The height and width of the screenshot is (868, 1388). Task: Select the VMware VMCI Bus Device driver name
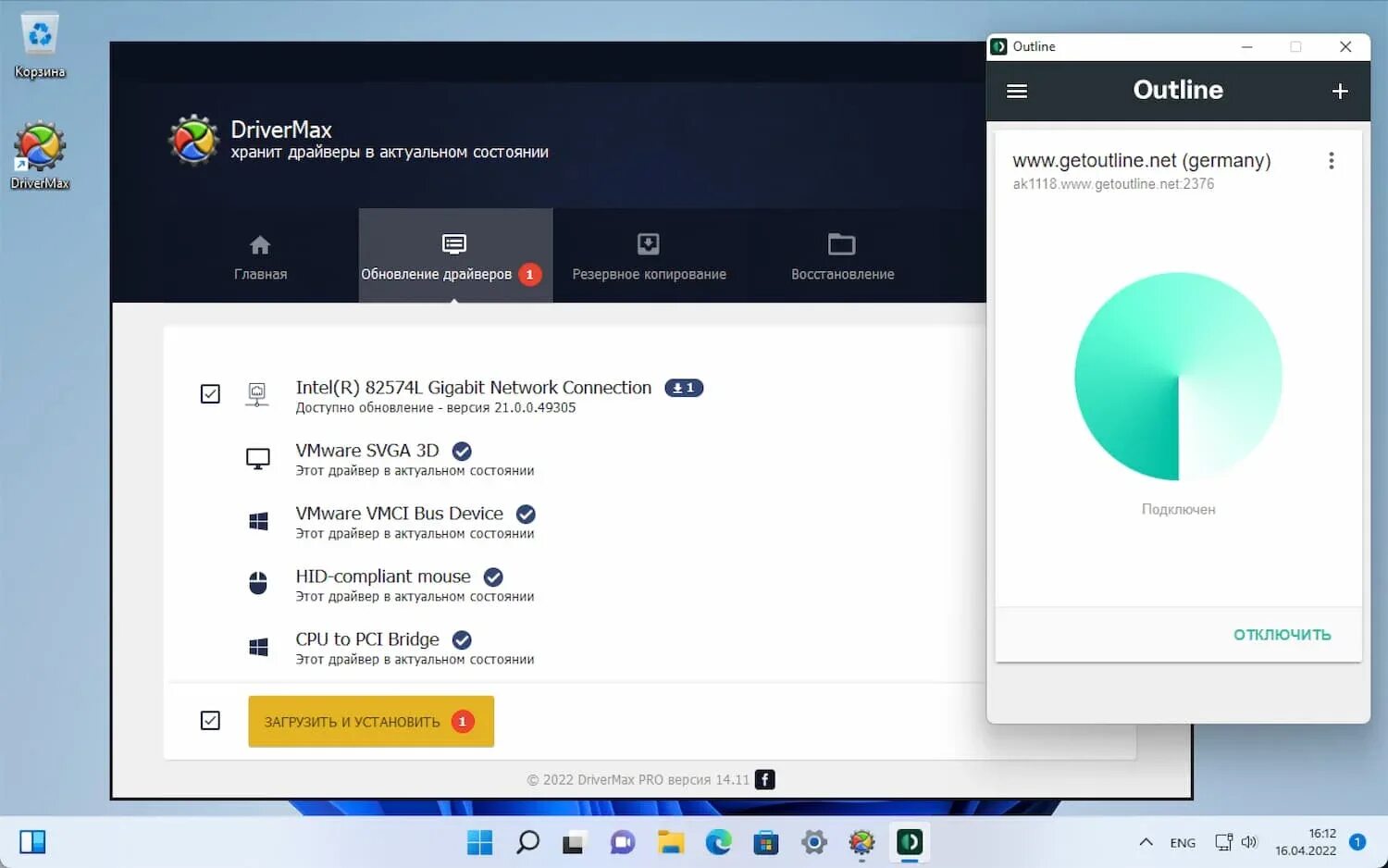[400, 514]
